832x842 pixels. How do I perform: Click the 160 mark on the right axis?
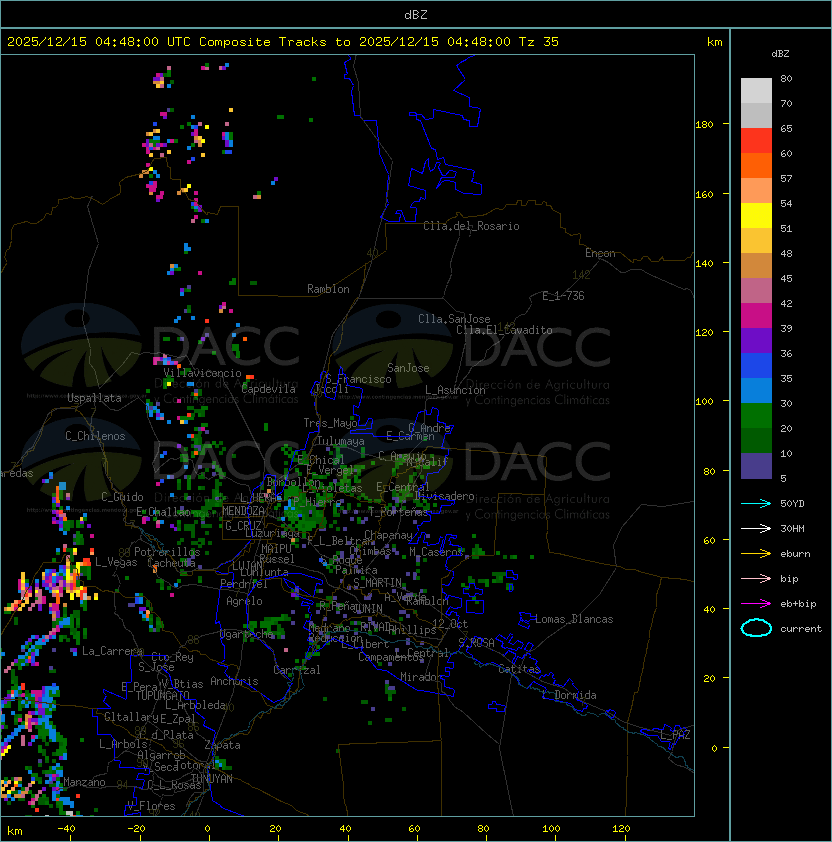tap(704, 194)
